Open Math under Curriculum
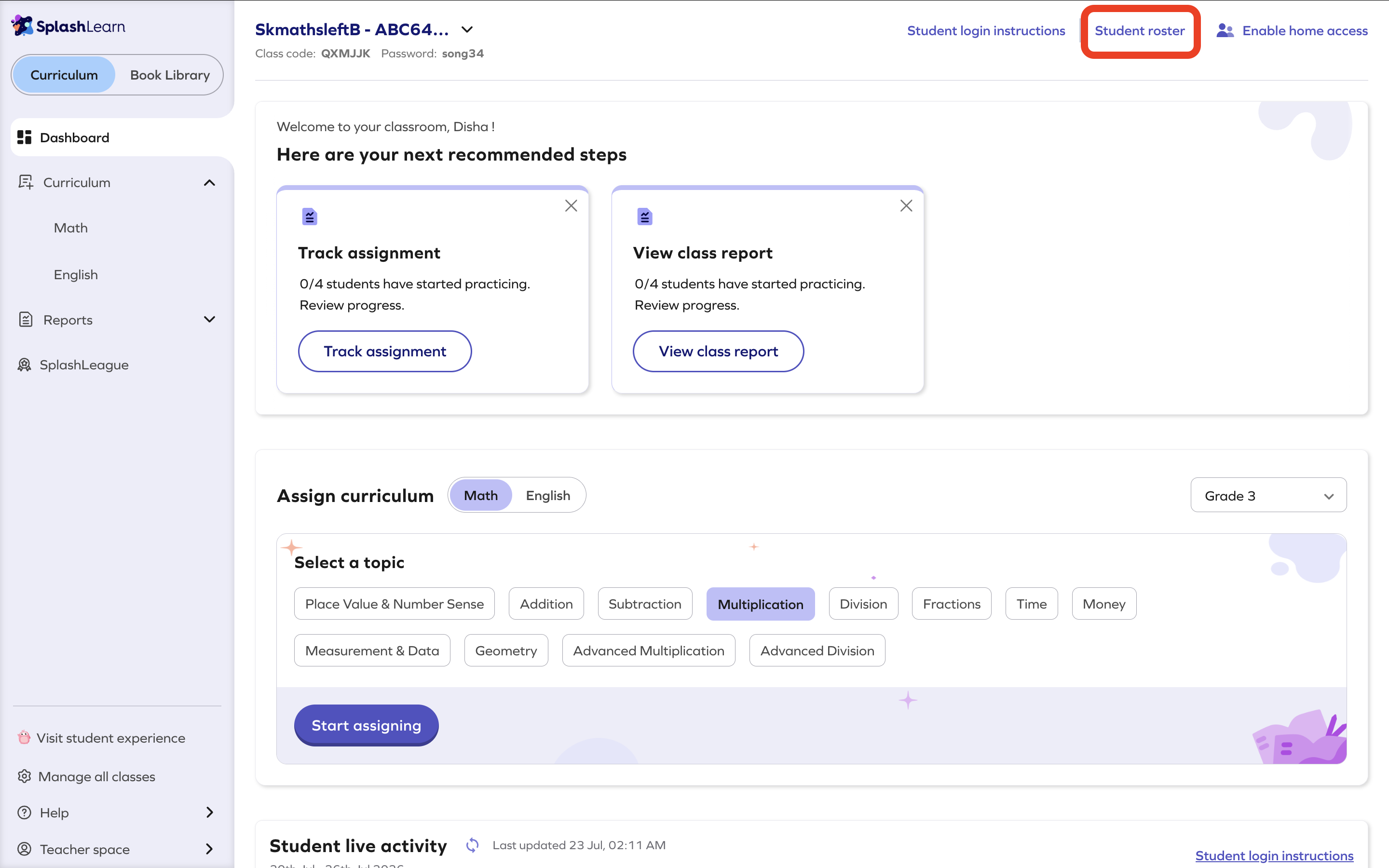1389x868 pixels. pos(70,228)
